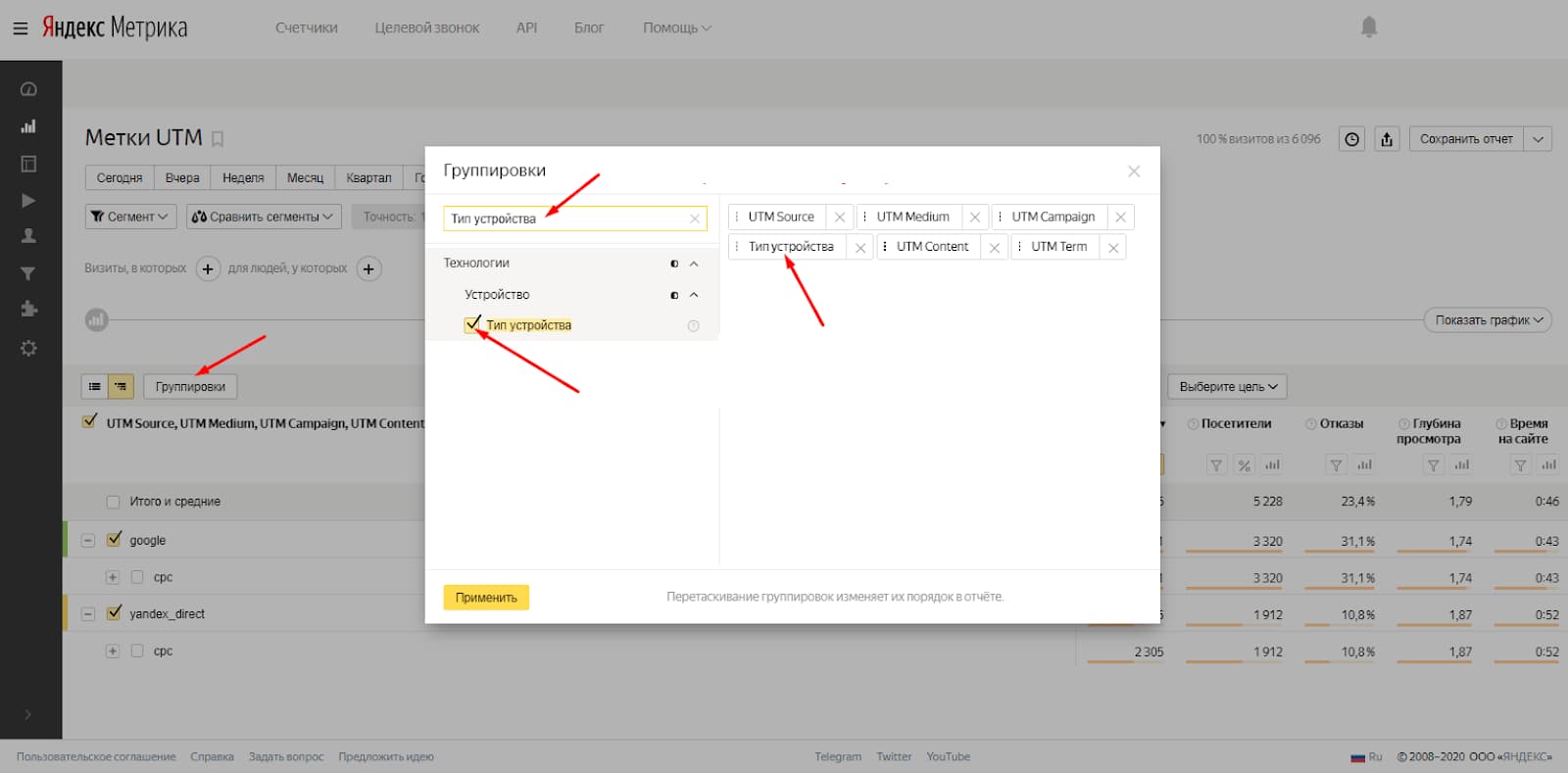Show percent values in Посетители column
The width and height of the screenshot is (1568, 773).
coord(1244,465)
